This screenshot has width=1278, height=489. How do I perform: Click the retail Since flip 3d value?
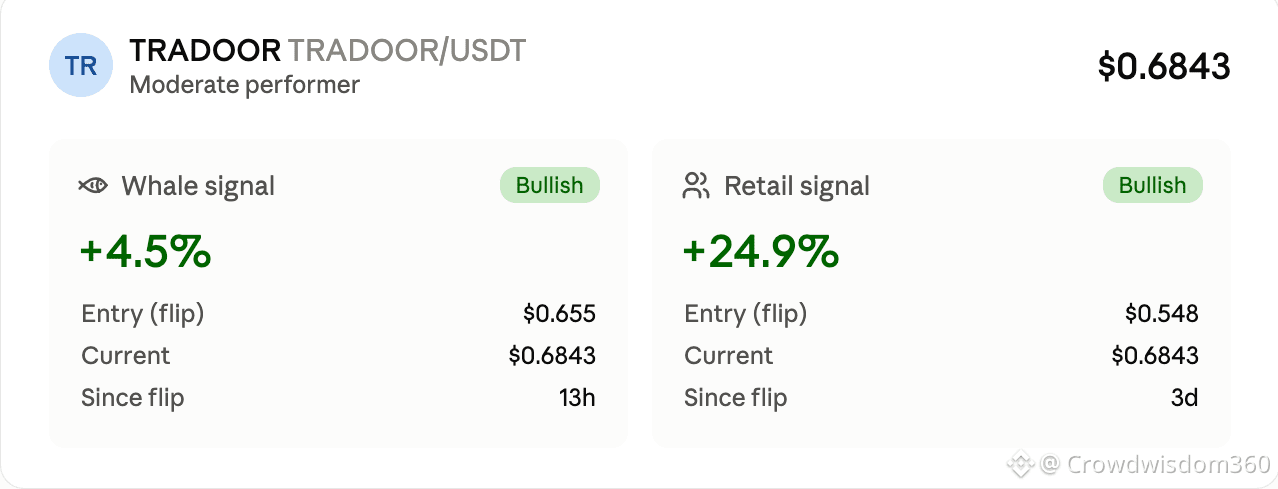(1185, 398)
